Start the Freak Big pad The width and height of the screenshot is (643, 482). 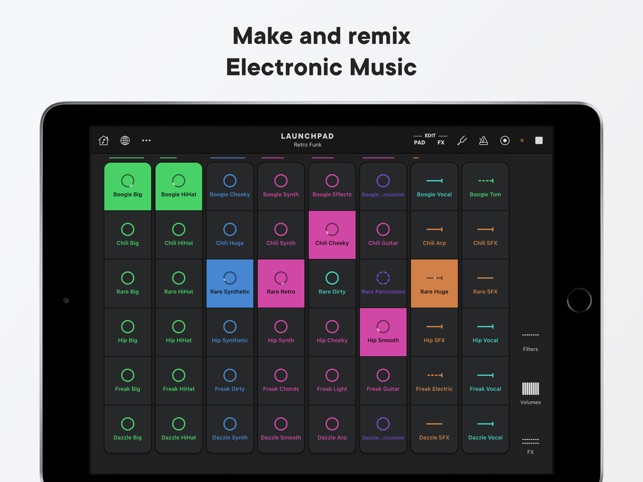click(128, 381)
